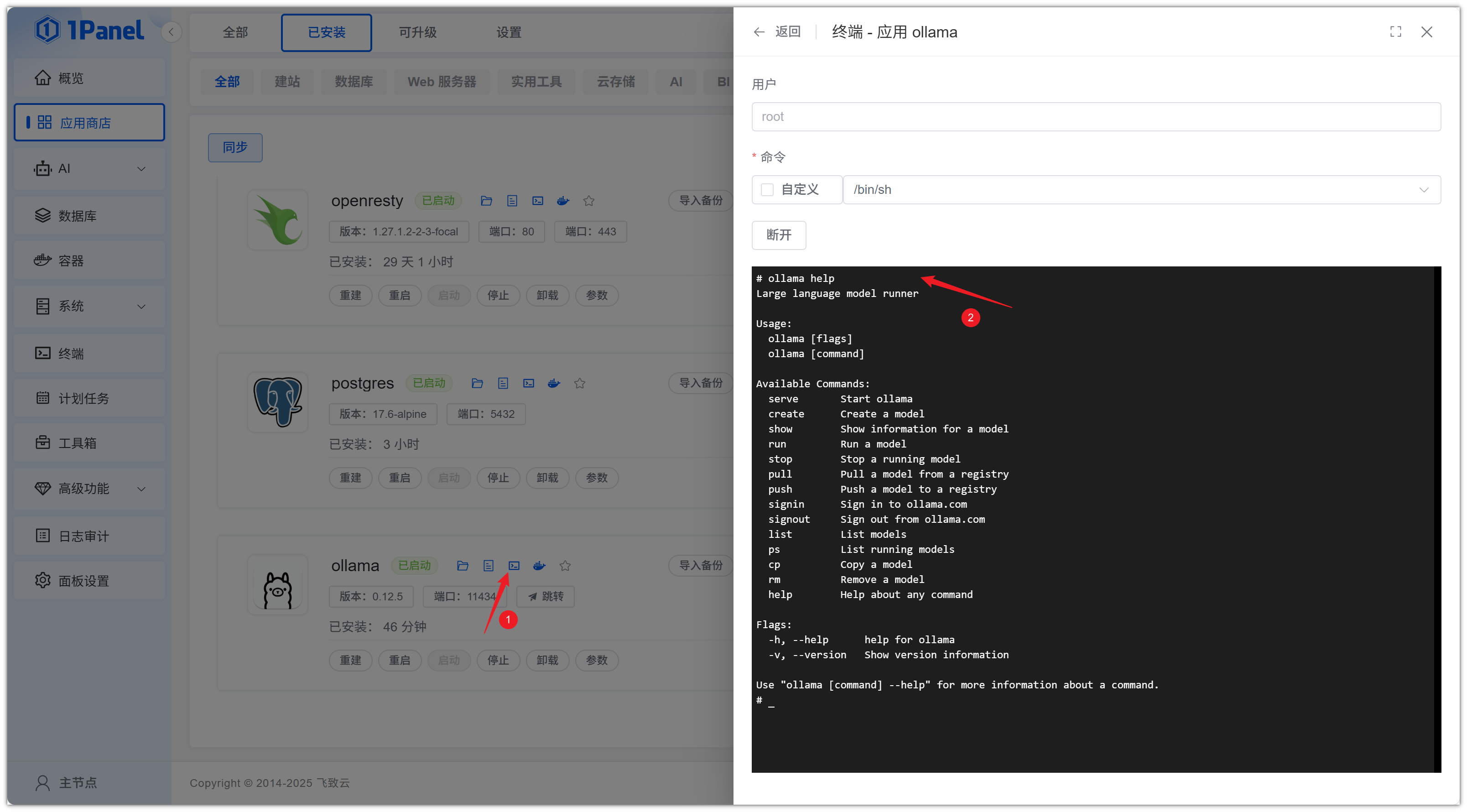
Task: Enable the 自定义 command checkbox
Action: [x=767, y=190]
